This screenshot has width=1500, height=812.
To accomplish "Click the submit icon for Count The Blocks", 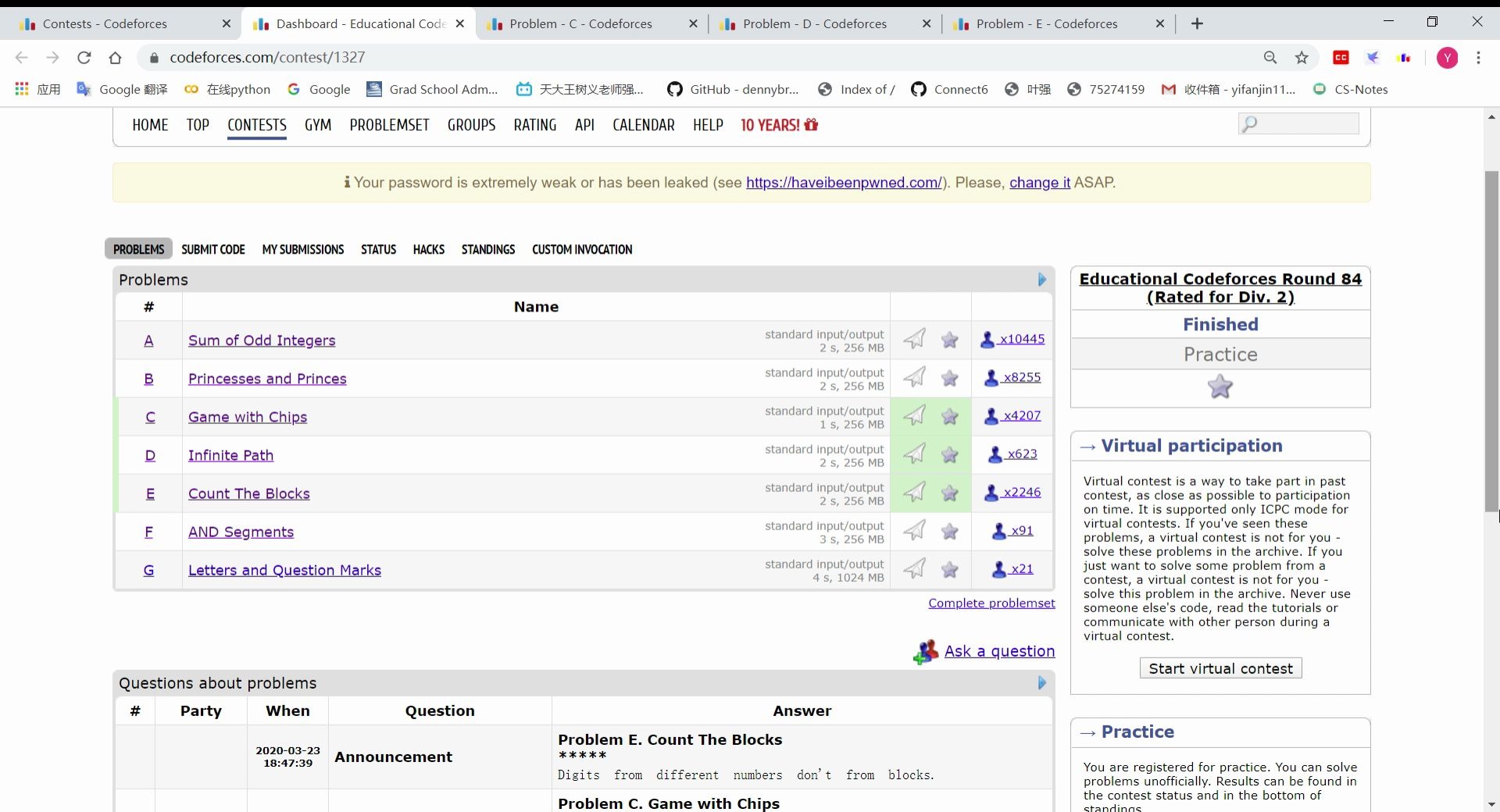I will (x=914, y=492).
